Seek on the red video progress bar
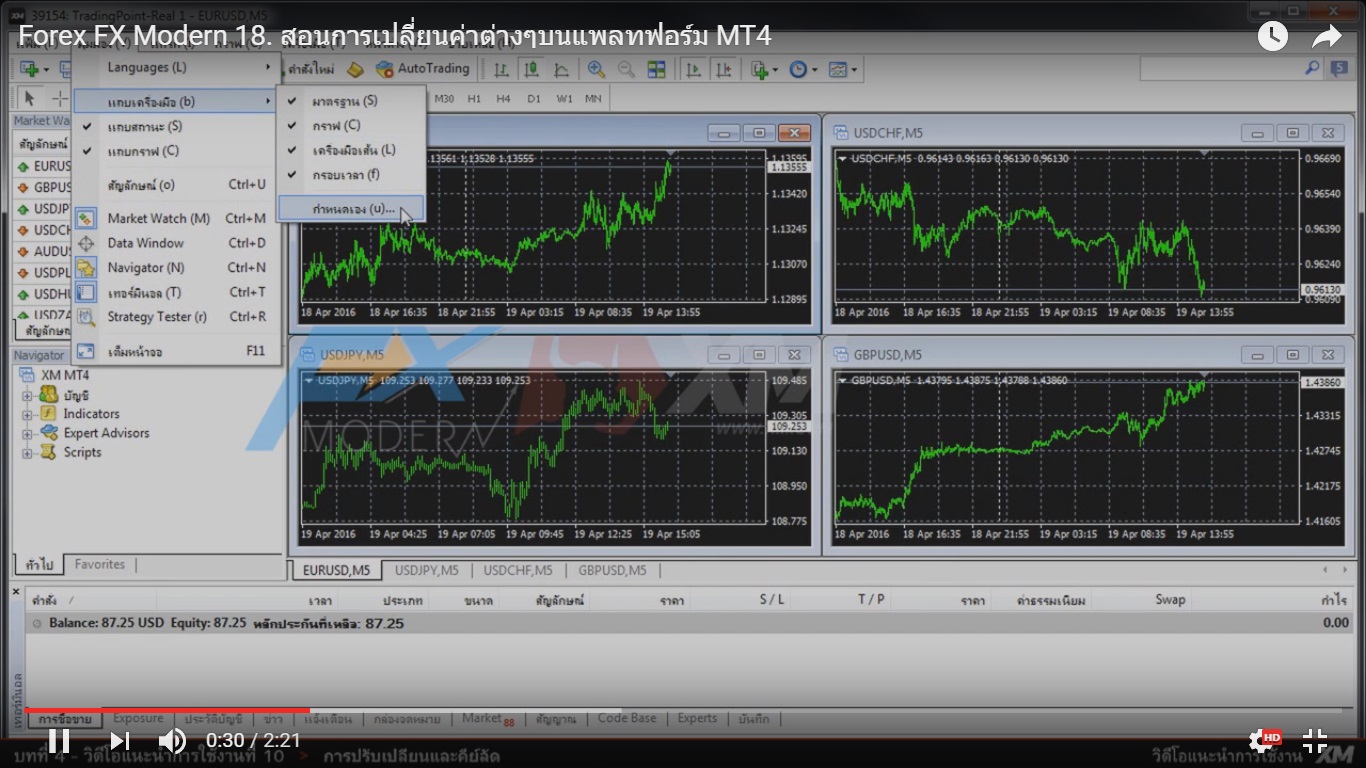Viewport: 1366px width, 768px height. pos(168,710)
